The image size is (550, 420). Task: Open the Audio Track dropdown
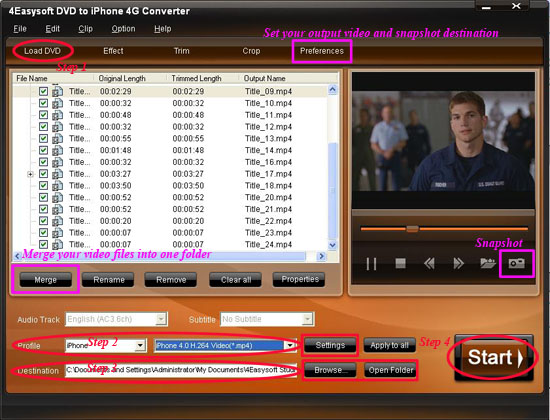pos(161,319)
